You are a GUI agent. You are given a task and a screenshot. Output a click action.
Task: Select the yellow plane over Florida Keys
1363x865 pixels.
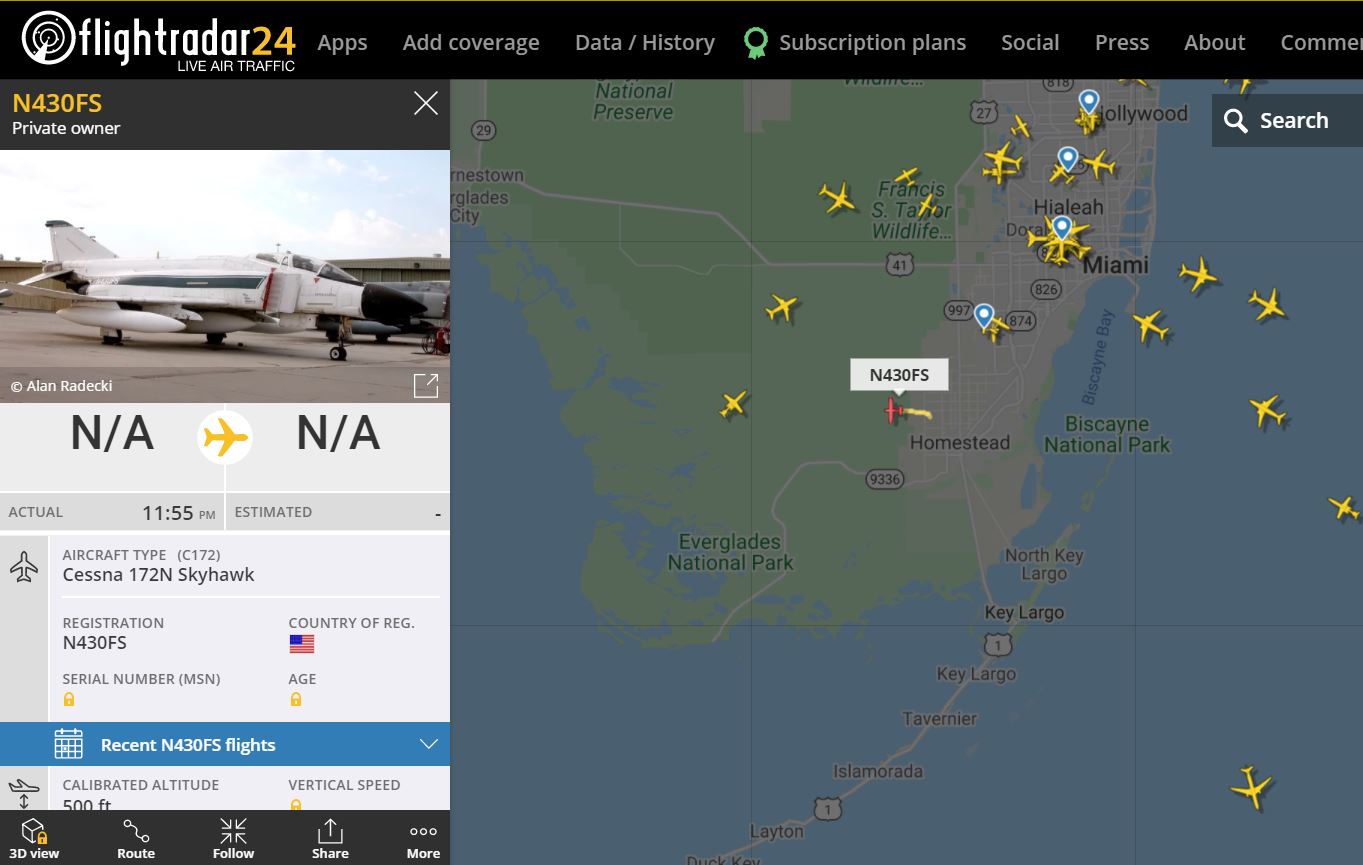[1250, 787]
